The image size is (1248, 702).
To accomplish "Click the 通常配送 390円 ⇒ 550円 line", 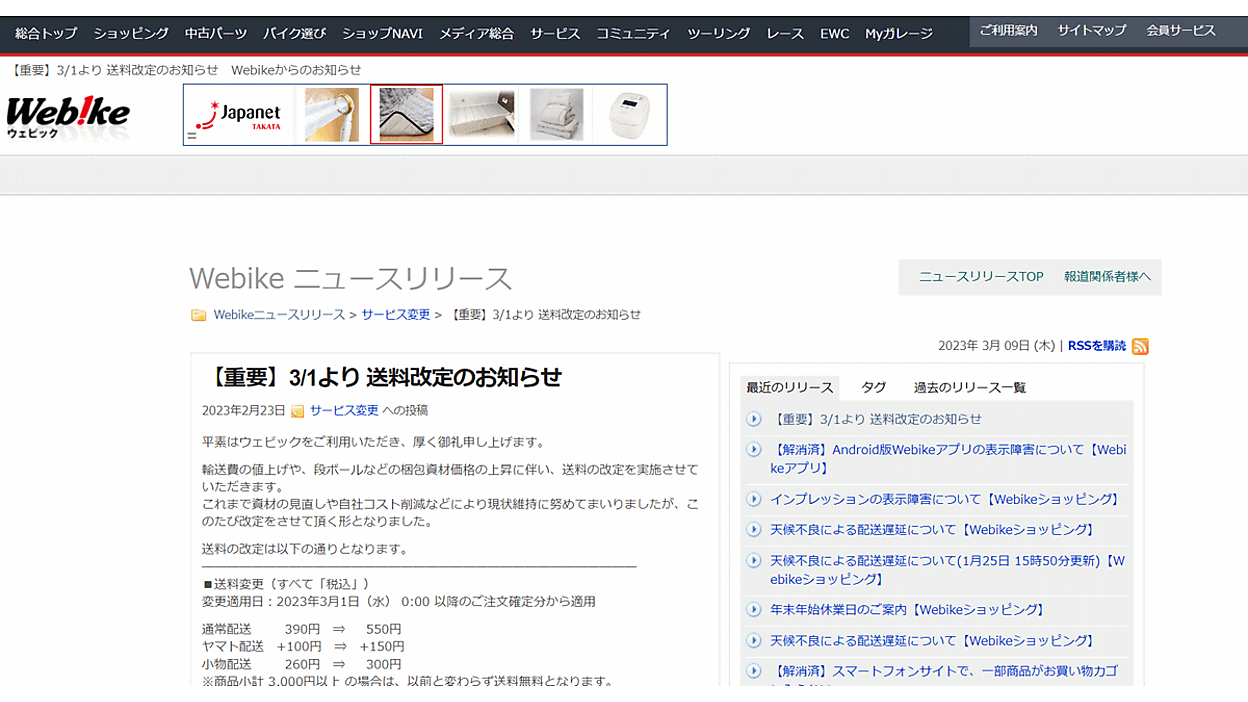I will pos(301,629).
